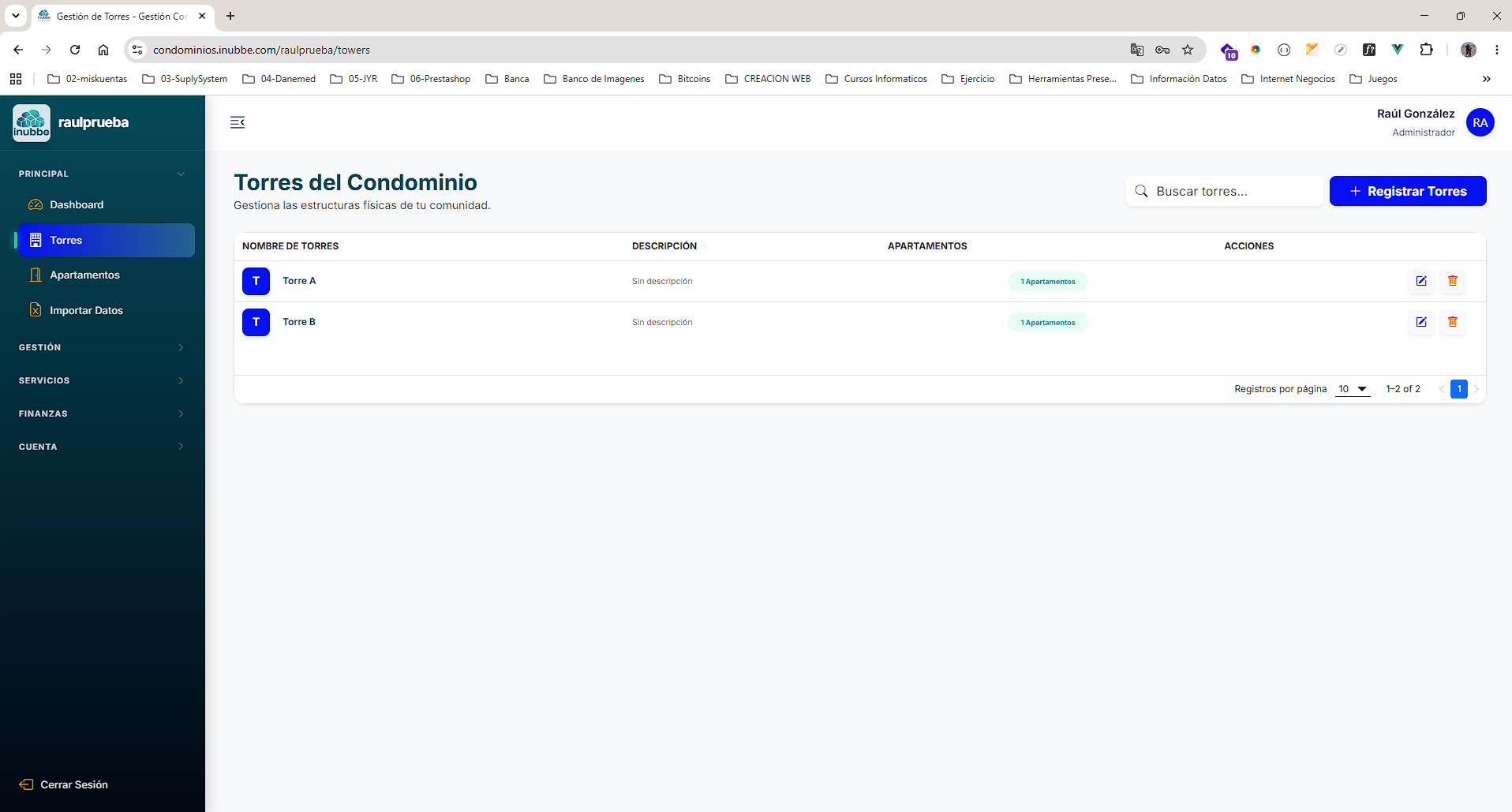Open the 02-miskuentas bookmark folder
The height and width of the screenshot is (812, 1512).
coord(88,79)
